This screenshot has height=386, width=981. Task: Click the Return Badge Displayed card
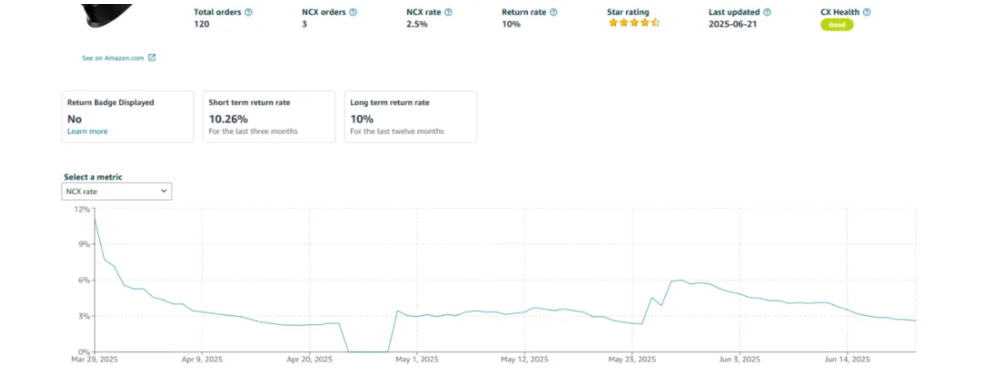click(x=128, y=116)
